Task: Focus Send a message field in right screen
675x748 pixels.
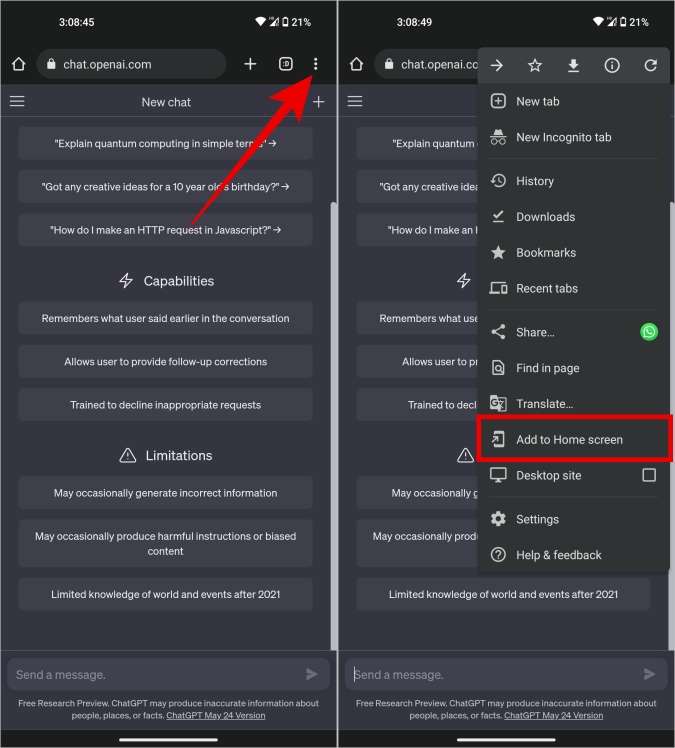Action: 506,674
